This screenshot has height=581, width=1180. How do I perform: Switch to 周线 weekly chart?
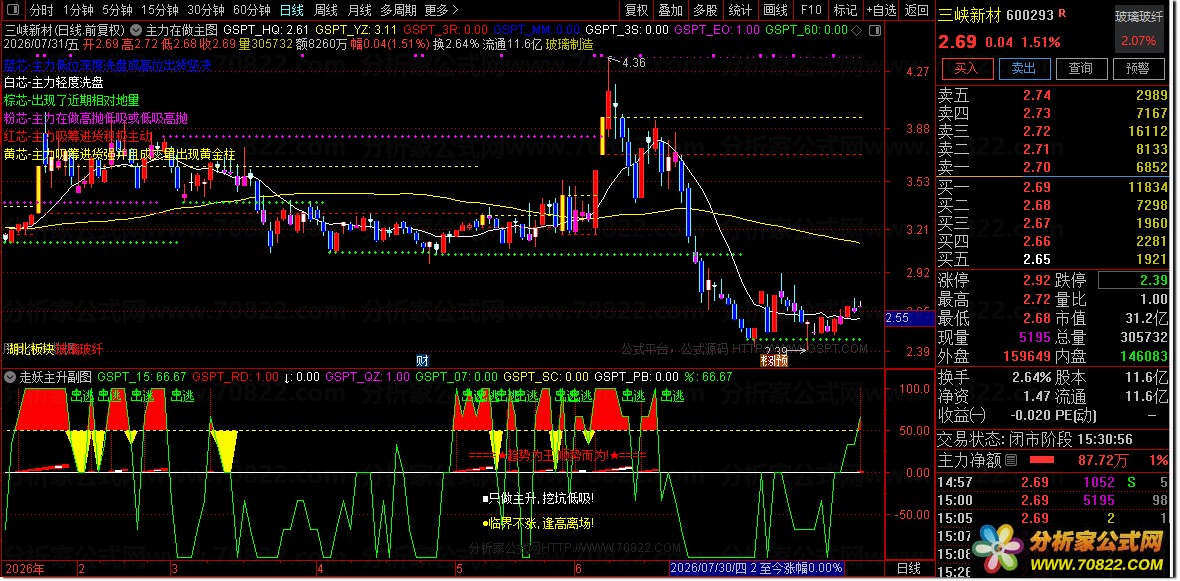326,11
